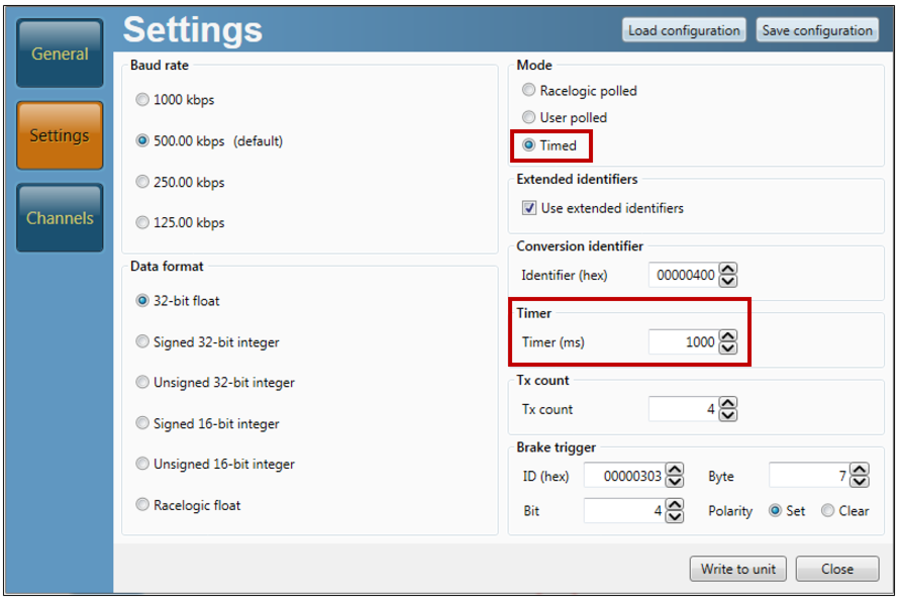Screen dimensions: 900x601
Task: Select the Racelogic polled mode
Action: click(x=529, y=90)
